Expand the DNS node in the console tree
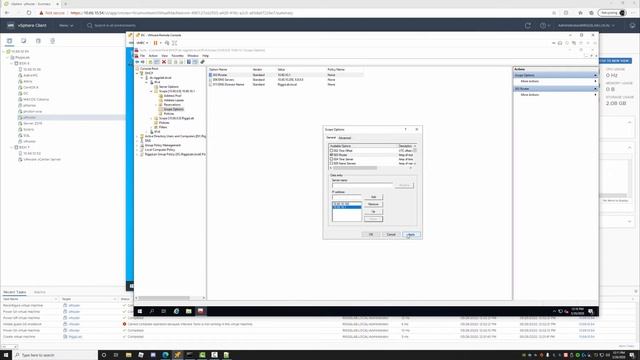Viewport: 640px width, 360px height. point(138,140)
